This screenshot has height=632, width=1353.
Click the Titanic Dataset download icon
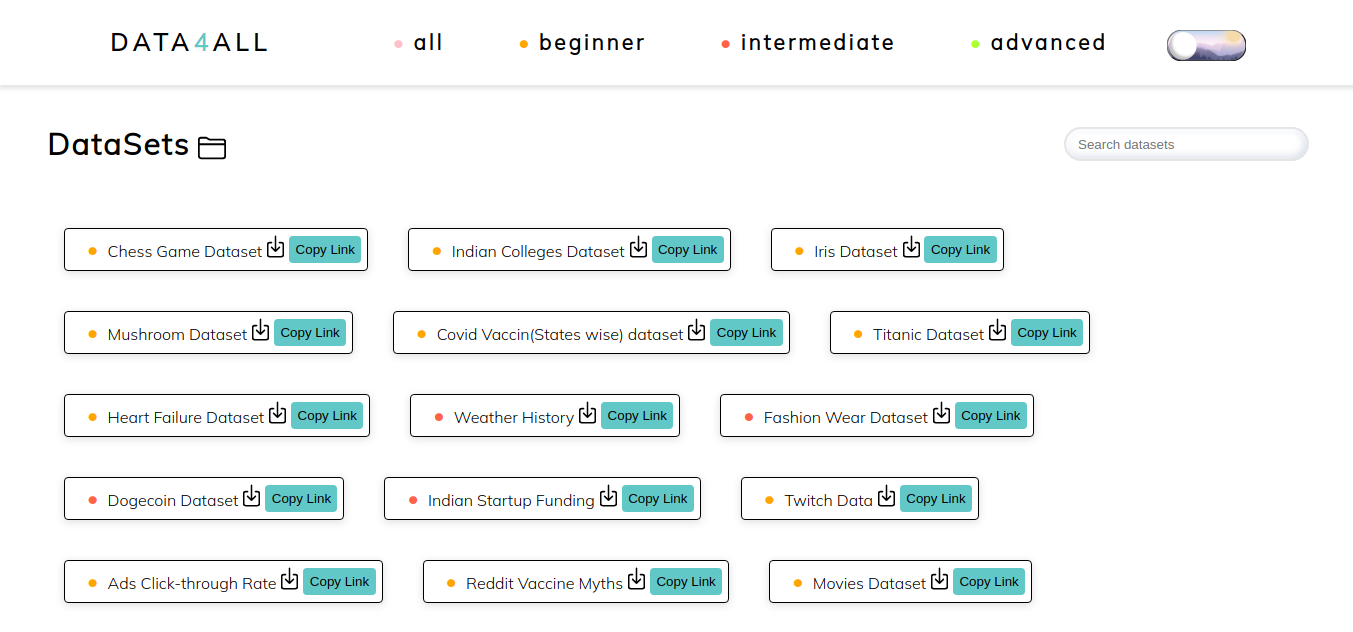coord(997,331)
